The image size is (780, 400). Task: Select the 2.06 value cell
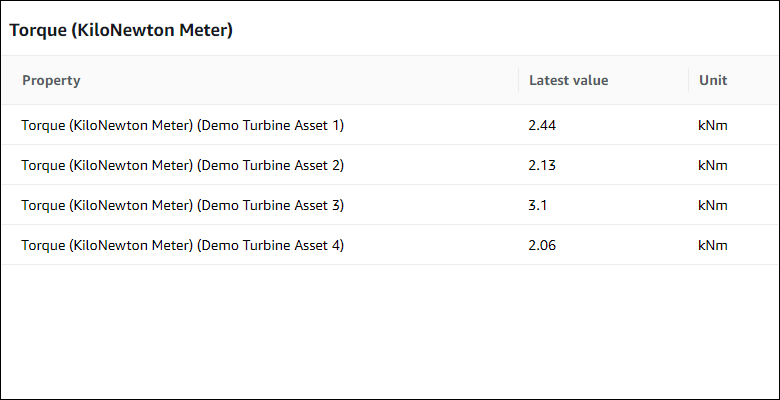click(542, 245)
